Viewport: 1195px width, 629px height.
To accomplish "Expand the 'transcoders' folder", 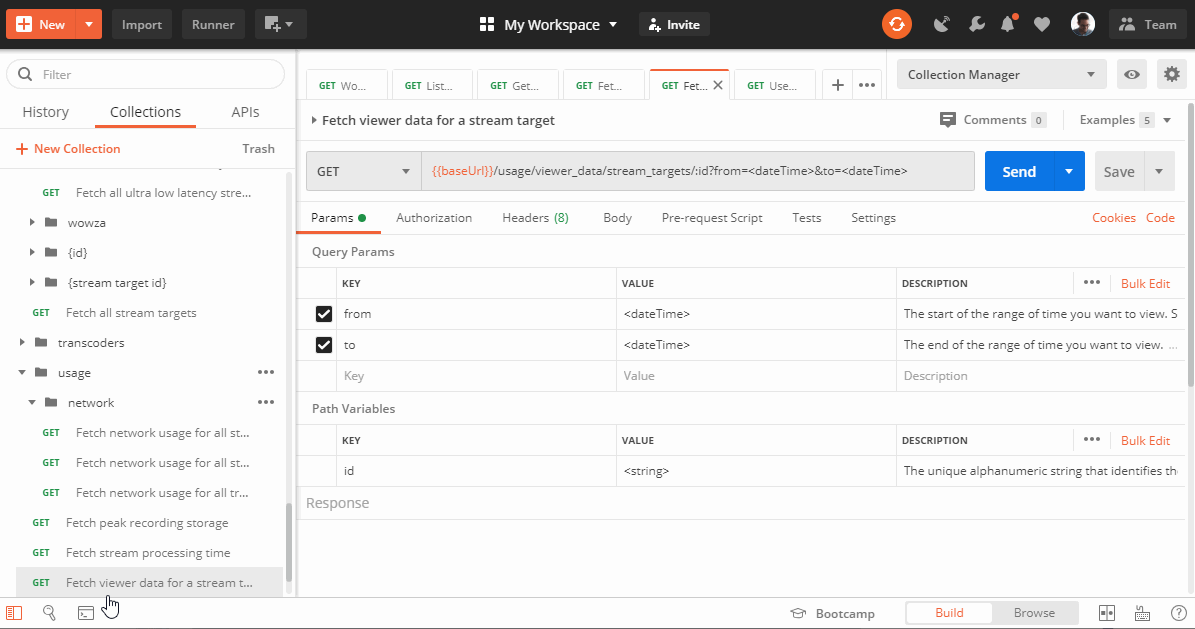I will click(22, 342).
